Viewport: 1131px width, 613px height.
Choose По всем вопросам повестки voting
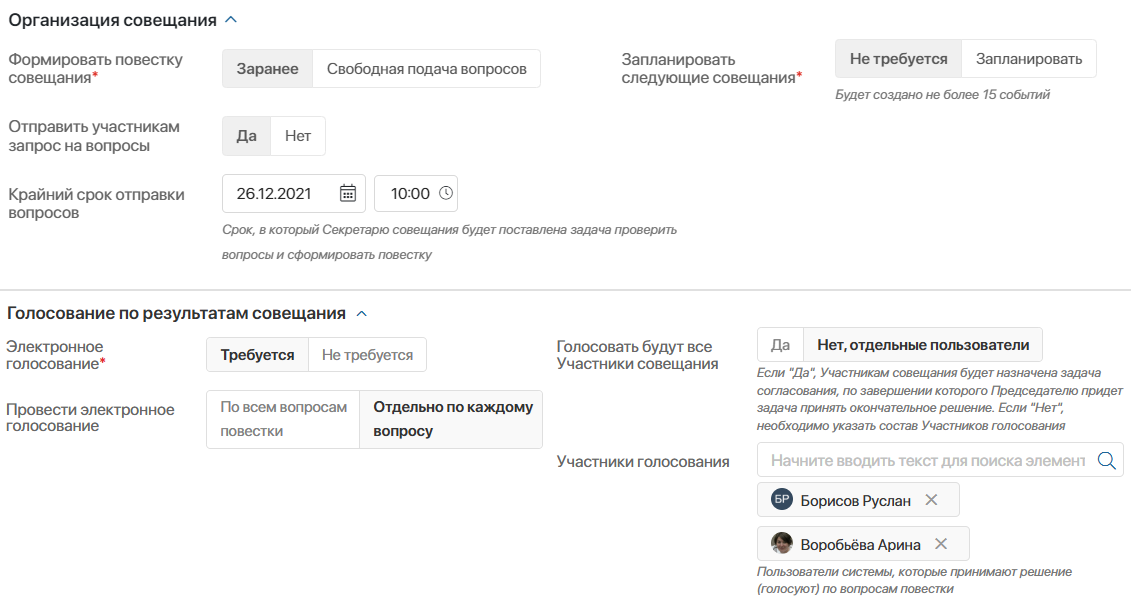point(283,419)
